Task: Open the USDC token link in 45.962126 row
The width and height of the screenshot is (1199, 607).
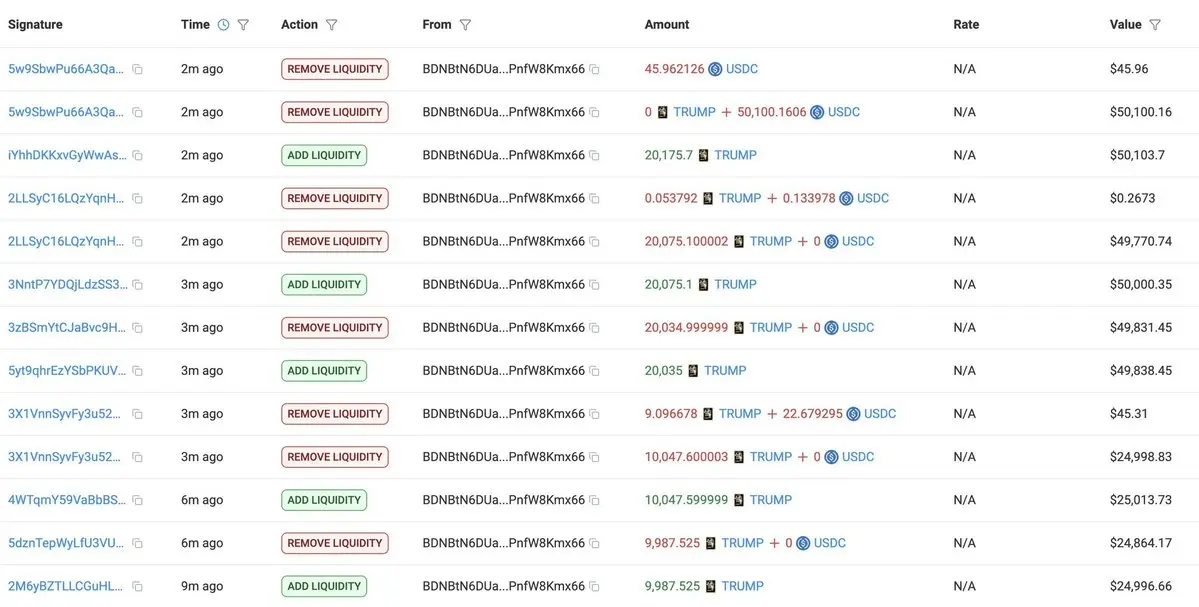Action: click(x=742, y=69)
